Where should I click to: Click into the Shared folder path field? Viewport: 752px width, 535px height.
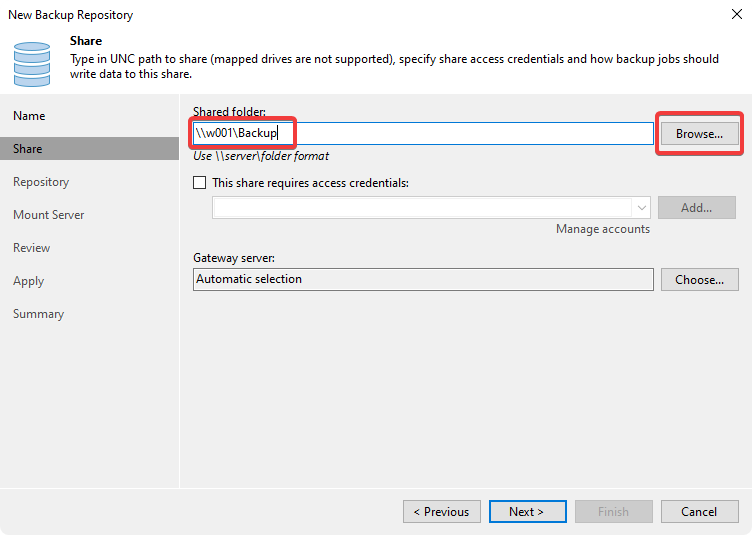(470, 133)
